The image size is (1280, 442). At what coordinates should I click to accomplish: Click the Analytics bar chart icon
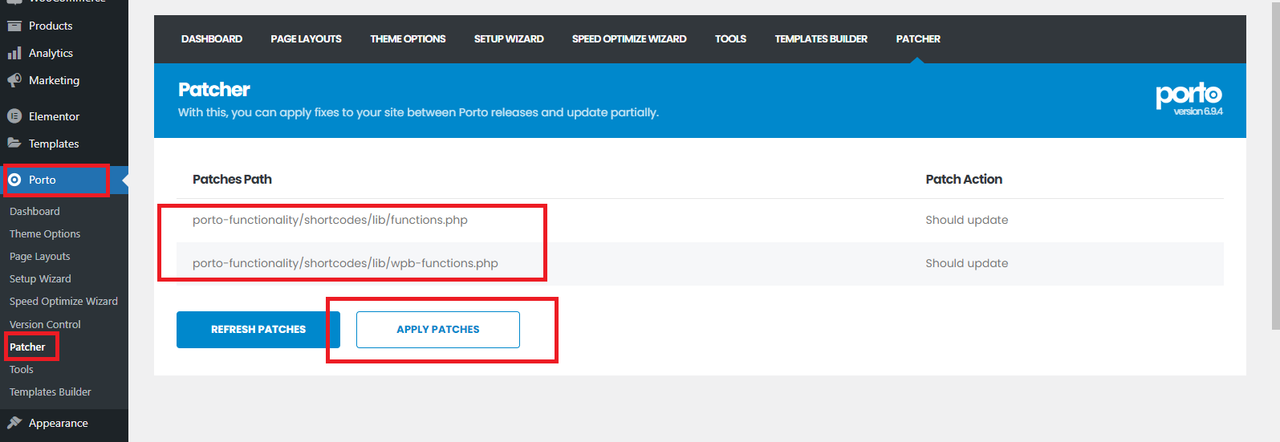[14, 53]
